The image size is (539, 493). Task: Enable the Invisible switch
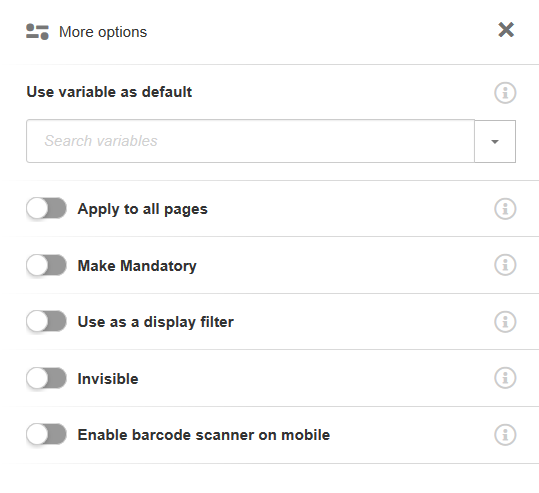(46, 378)
